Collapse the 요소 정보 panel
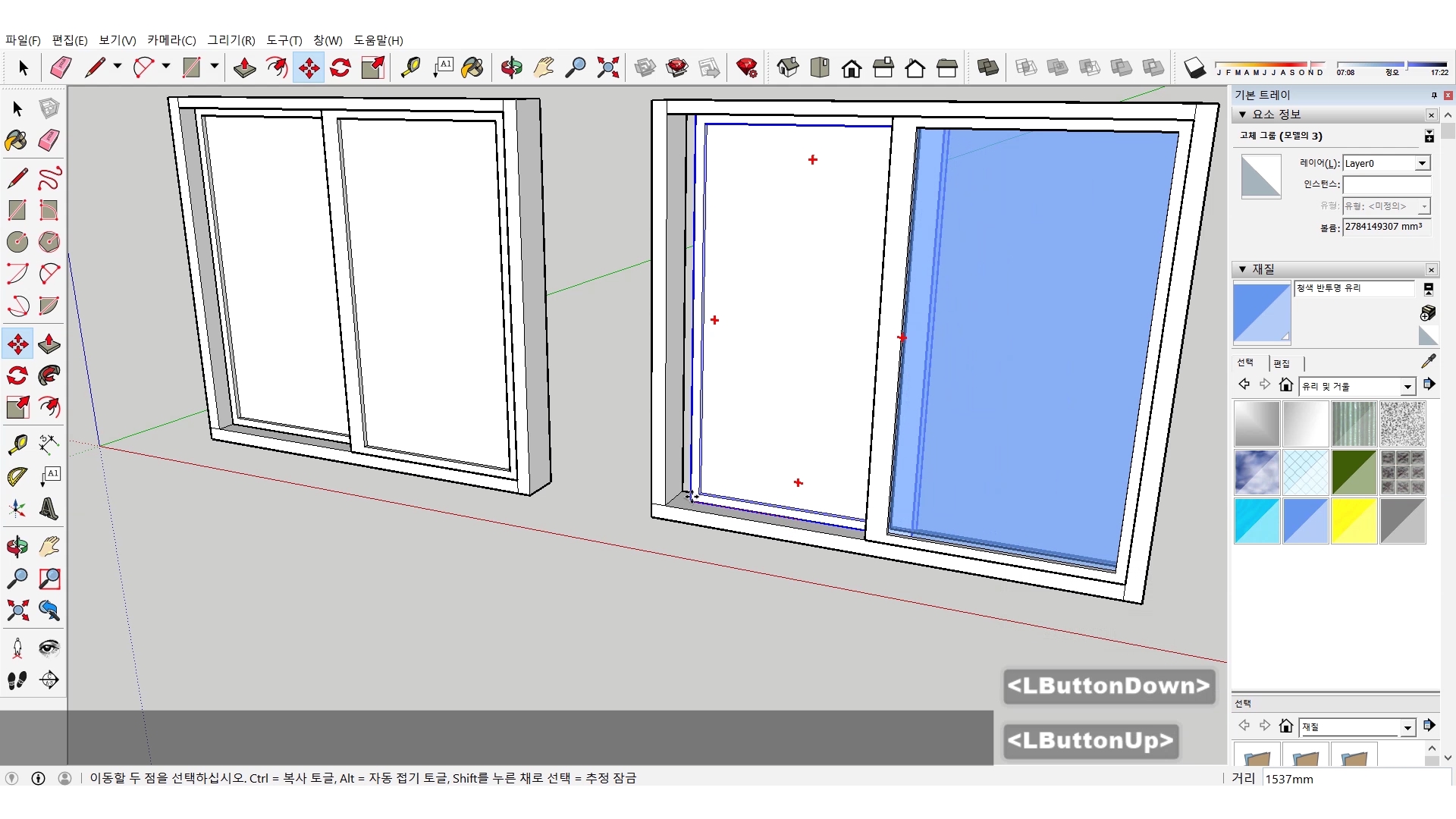This screenshot has height=819, width=1456. [x=1243, y=115]
